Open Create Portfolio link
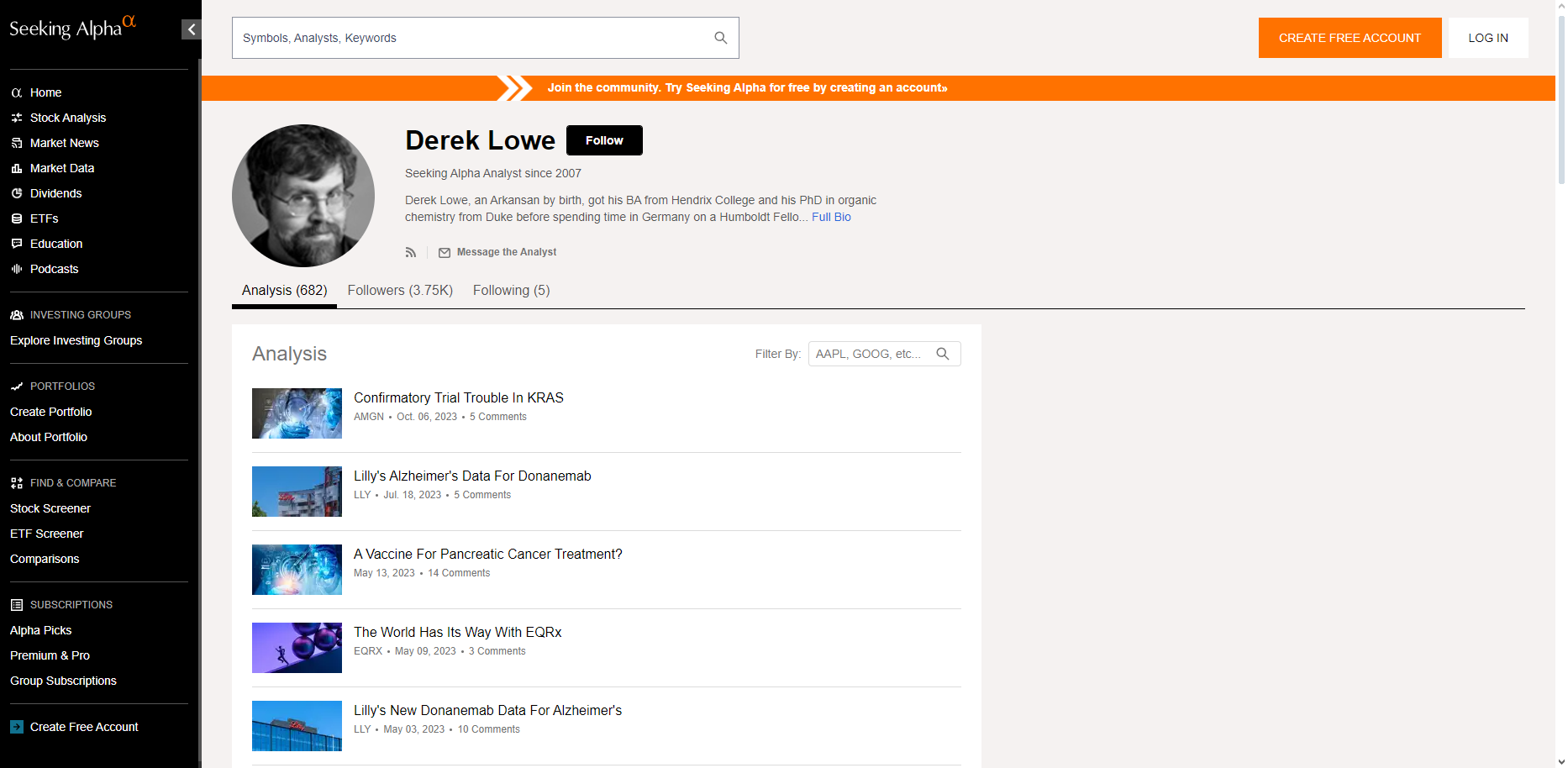 [x=51, y=412]
